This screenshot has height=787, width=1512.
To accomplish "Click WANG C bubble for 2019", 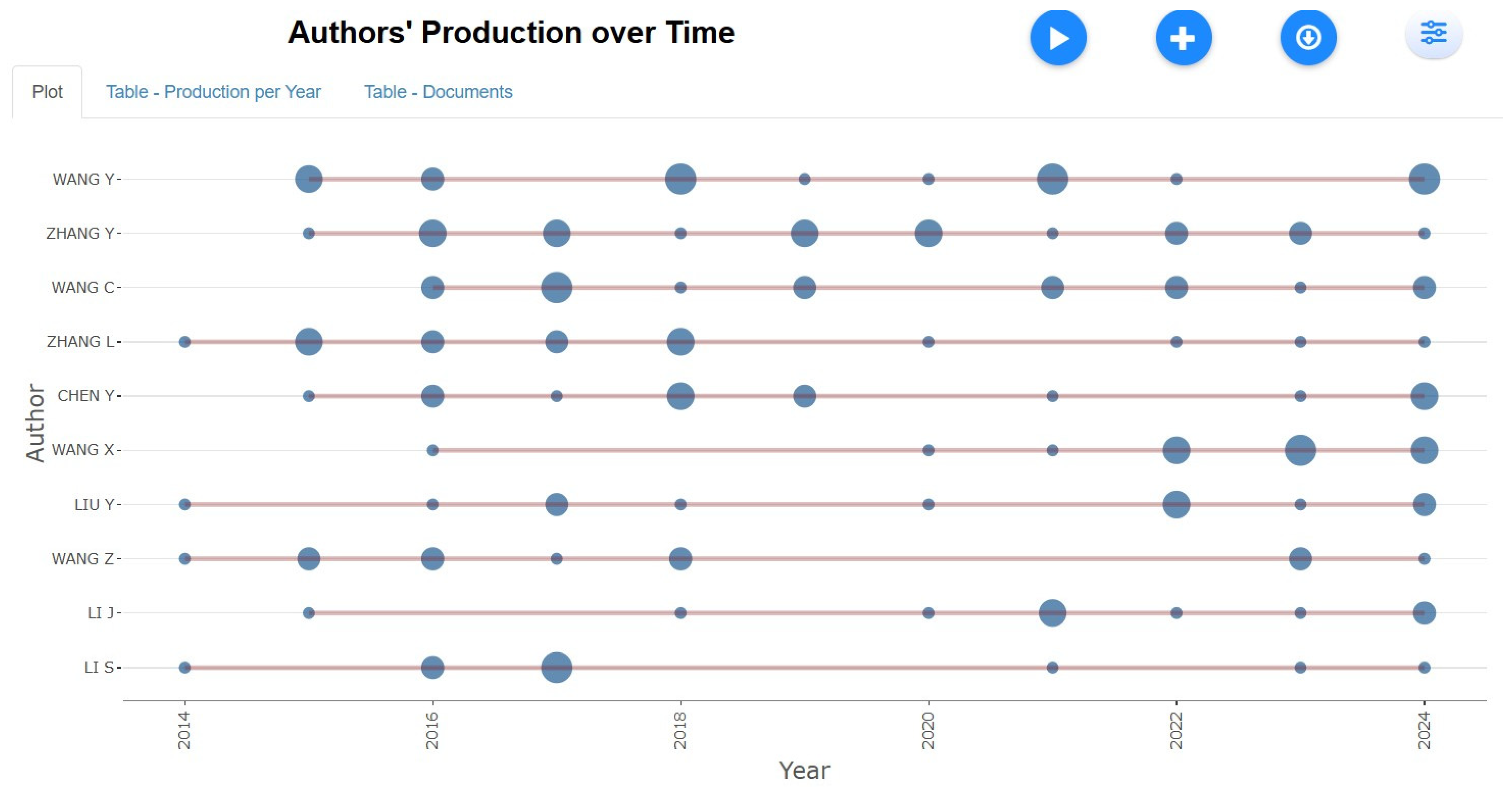I will click(804, 287).
